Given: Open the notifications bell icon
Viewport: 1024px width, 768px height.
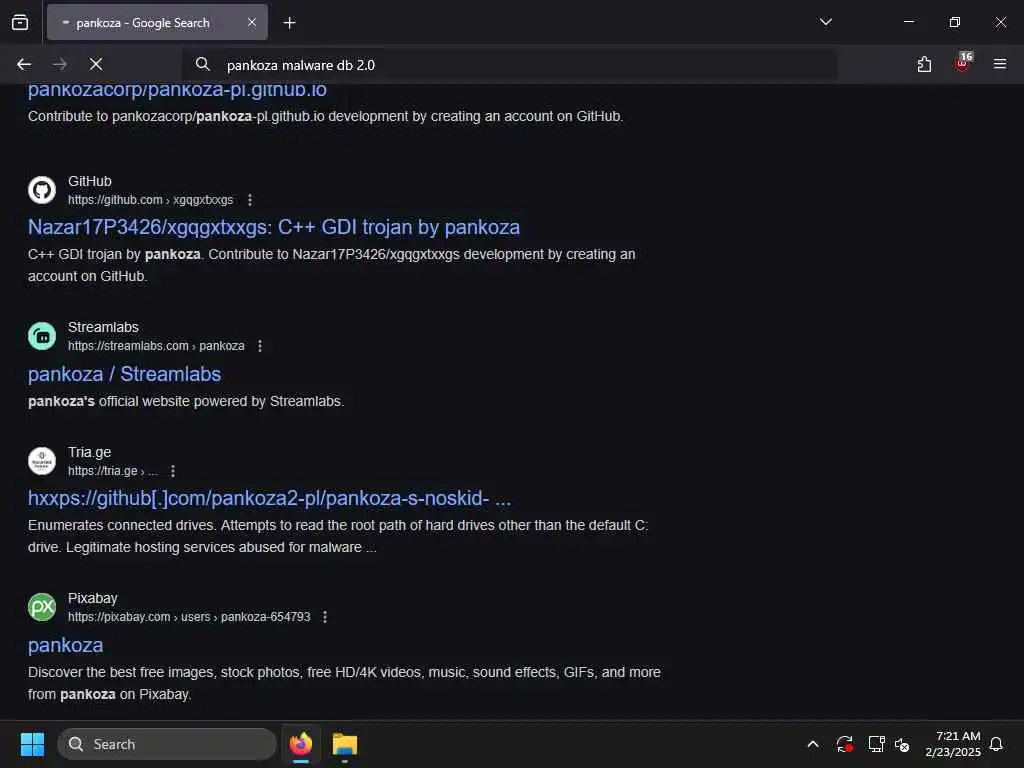Looking at the screenshot, I should pyautogui.click(x=997, y=744).
